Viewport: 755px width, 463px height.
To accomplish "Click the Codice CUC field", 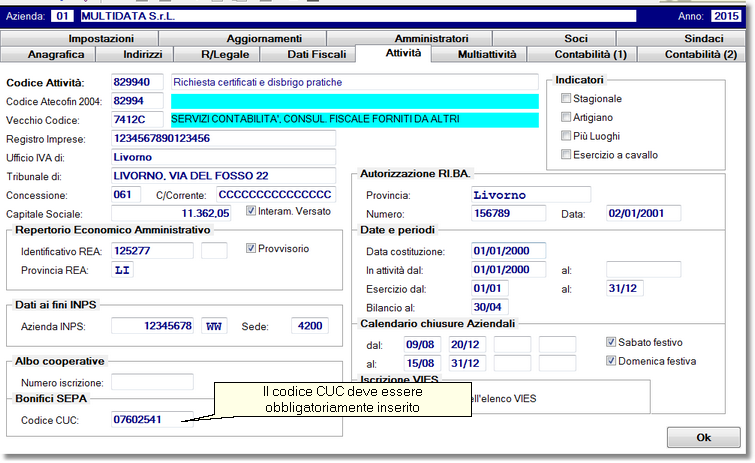I will [x=152, y=420].
